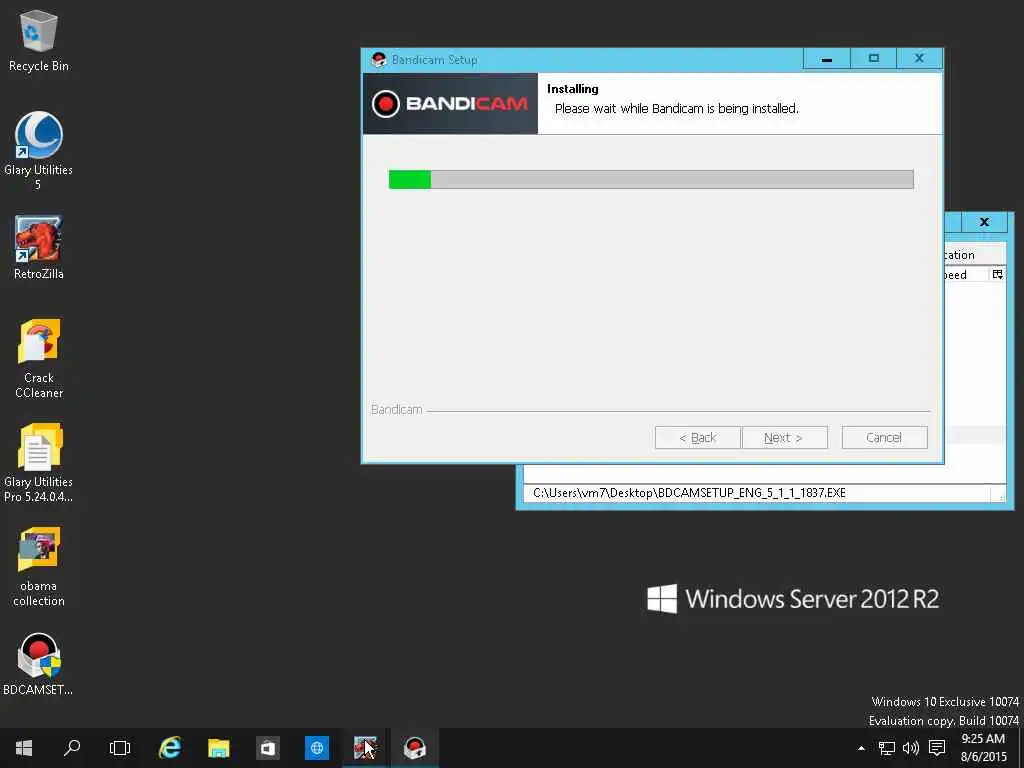
Task: Click the BDCAMSETUP file path status text
Action: pos(689,493)
